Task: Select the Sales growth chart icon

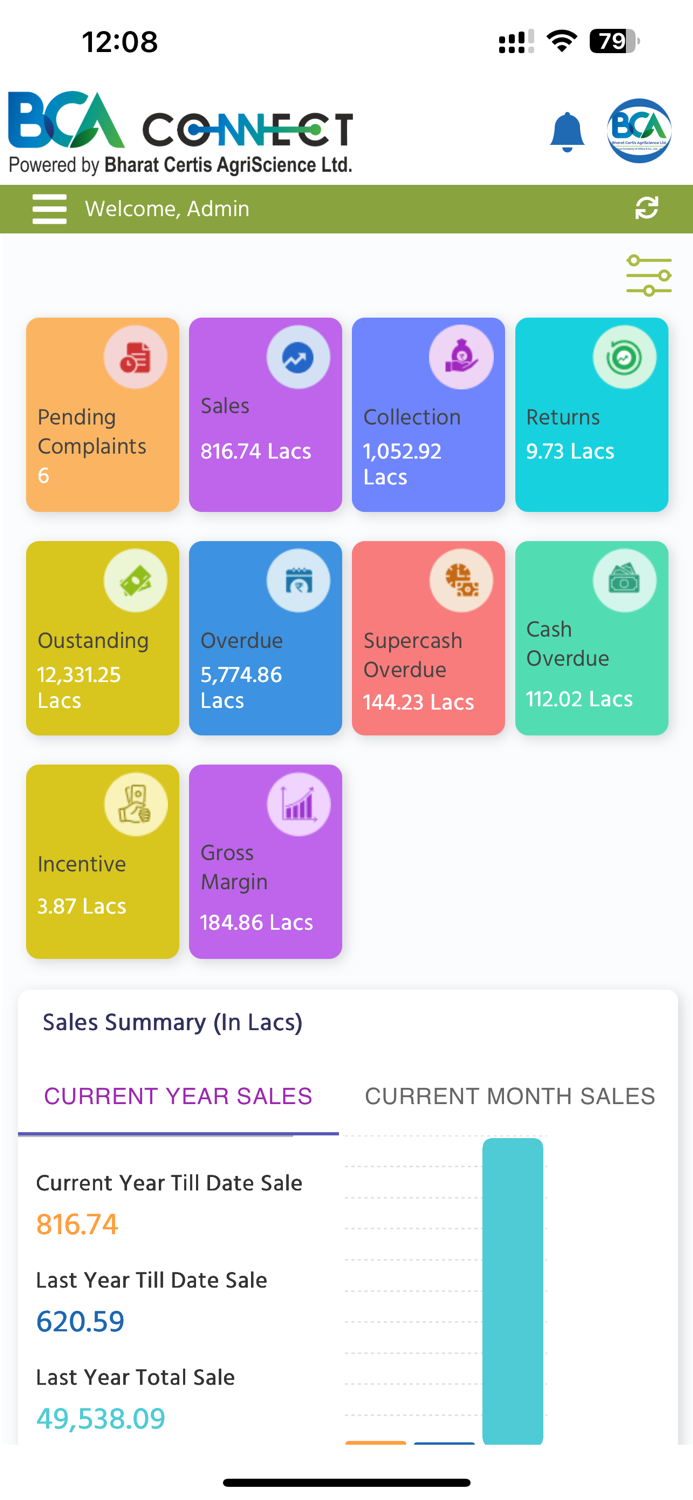Action: (297, 356)
